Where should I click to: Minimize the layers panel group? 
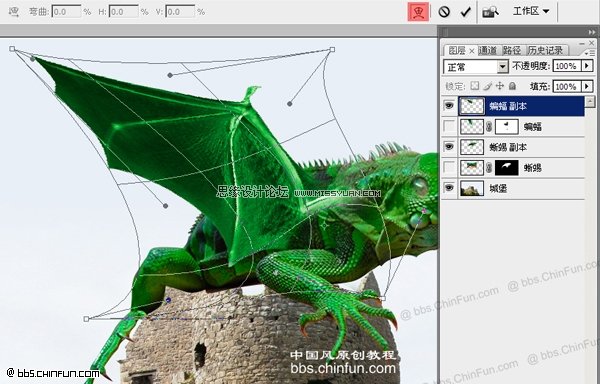click(581, 43)
